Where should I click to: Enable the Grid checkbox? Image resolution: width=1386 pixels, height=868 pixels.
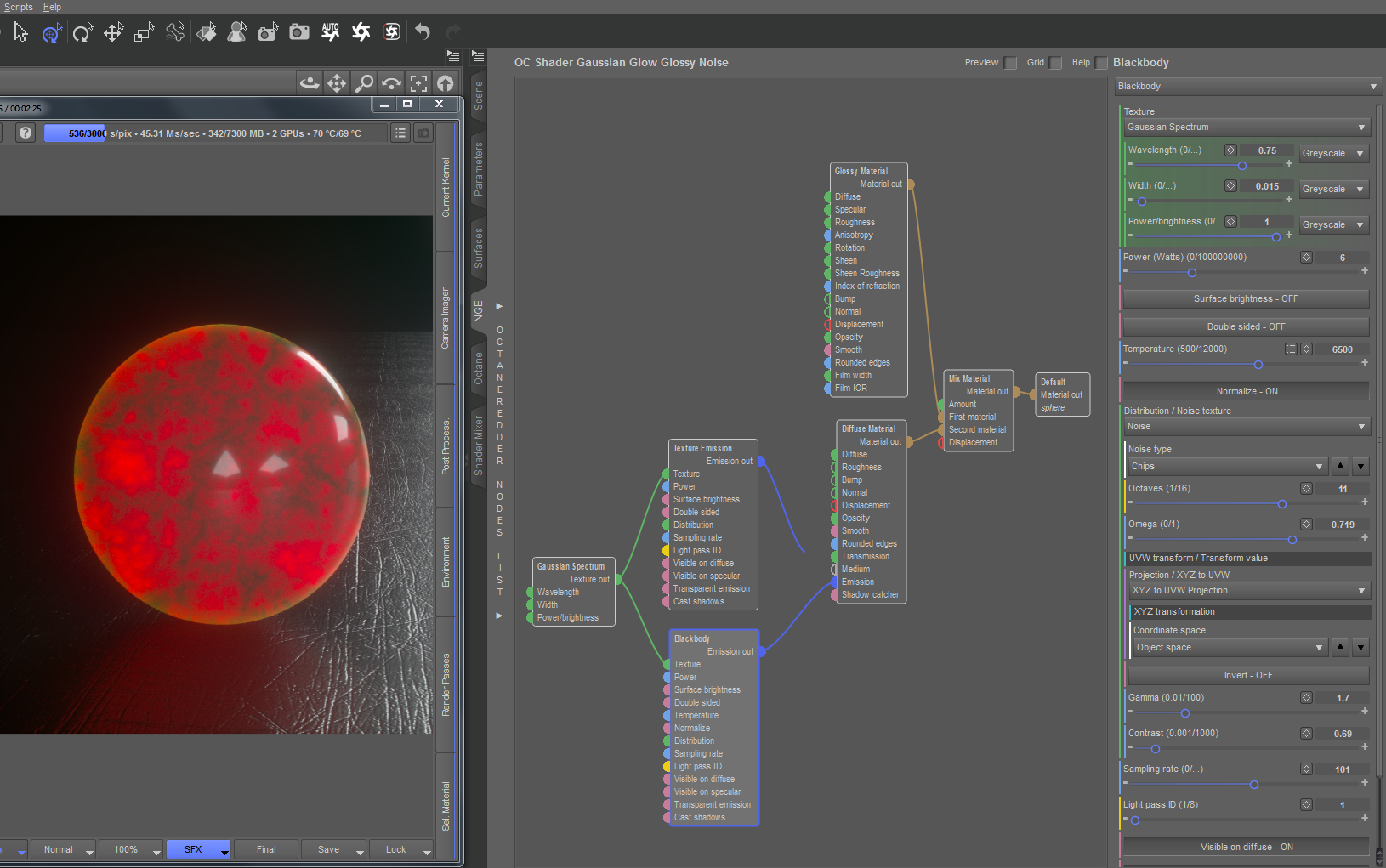click(1055, 63)
